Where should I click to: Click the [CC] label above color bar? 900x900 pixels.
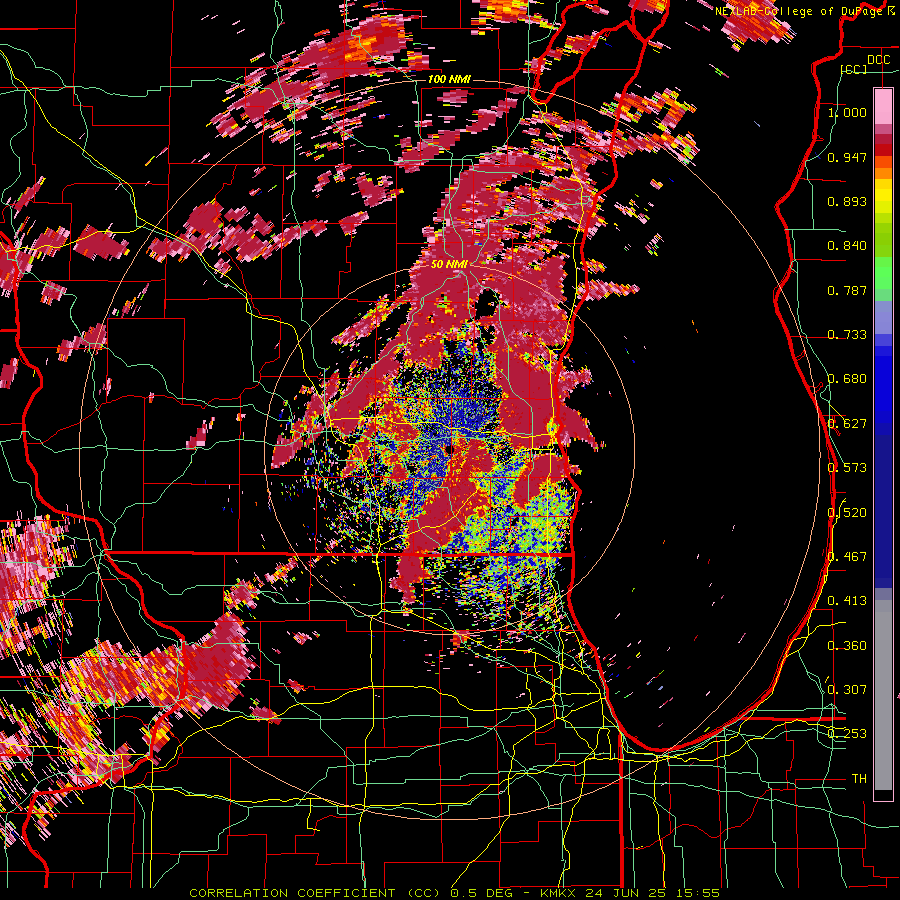click(854, 69)
